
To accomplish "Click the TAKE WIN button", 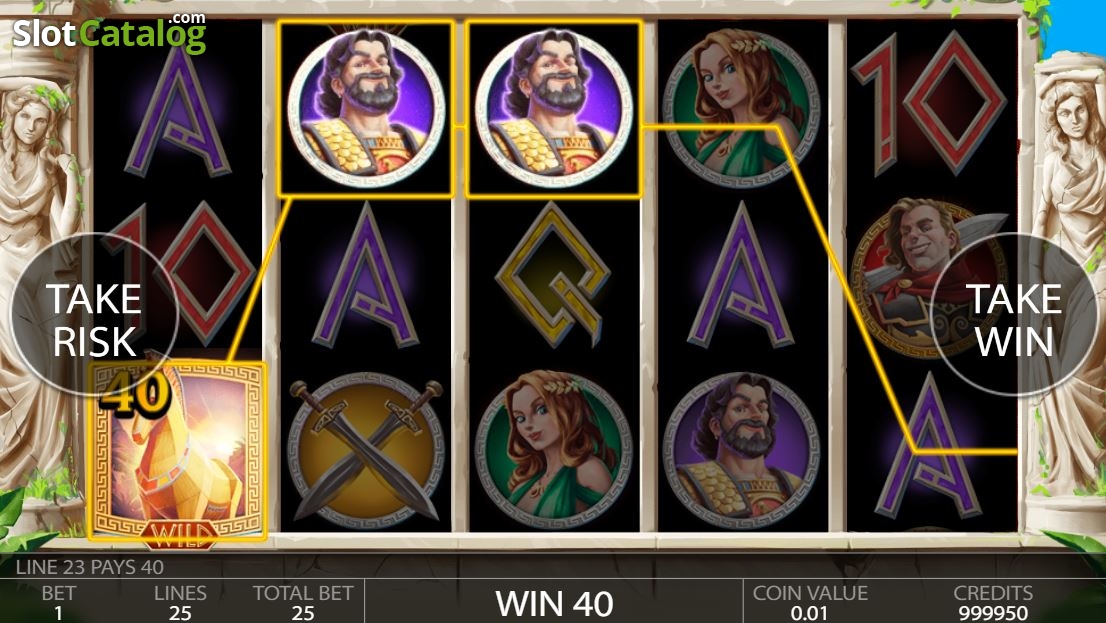I will 1014,315.
